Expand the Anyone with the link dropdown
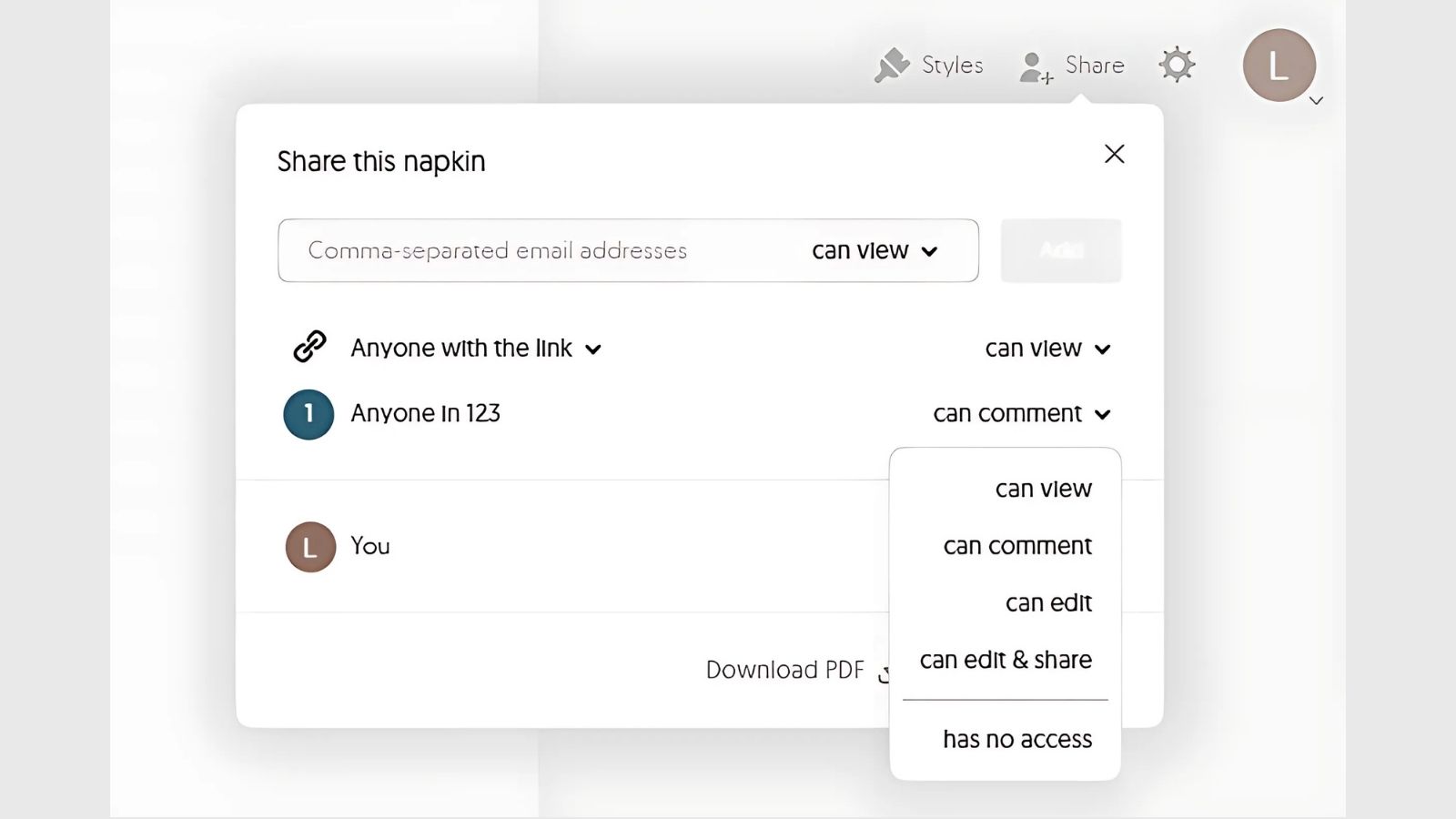 click(476, 349)
